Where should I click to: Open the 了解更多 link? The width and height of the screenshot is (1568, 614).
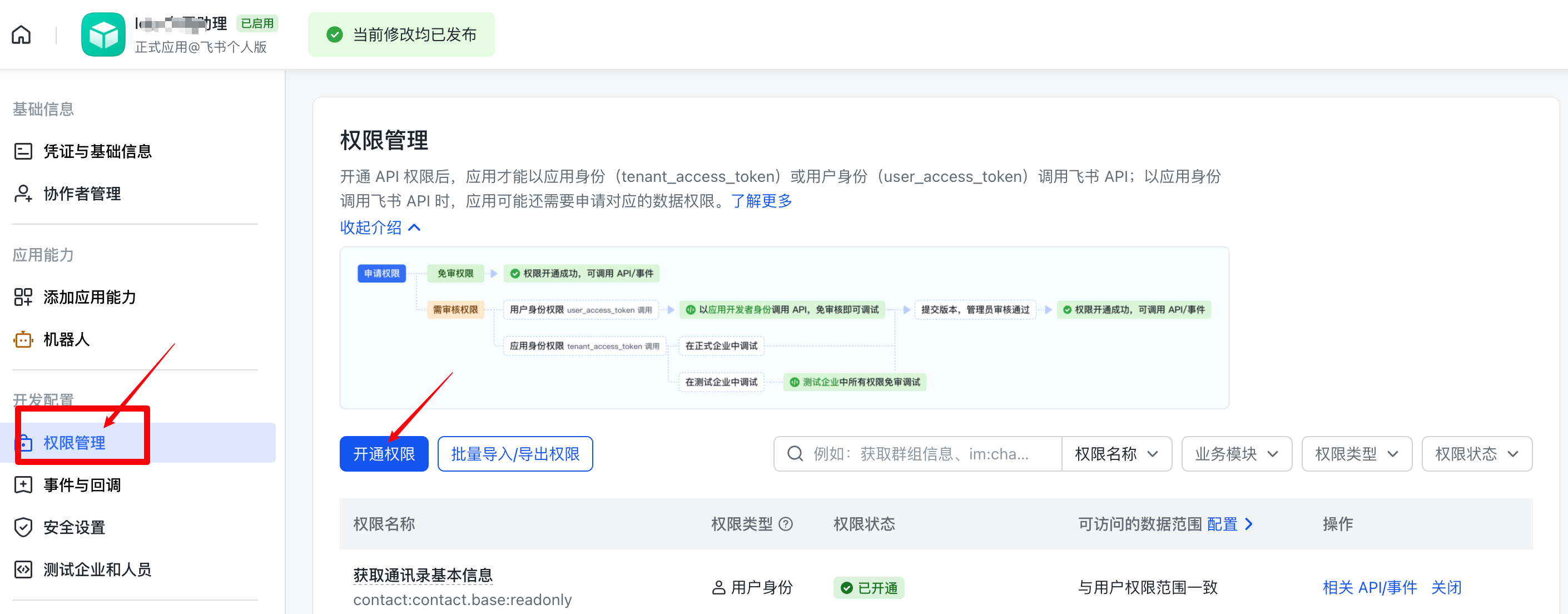(761, 201)
